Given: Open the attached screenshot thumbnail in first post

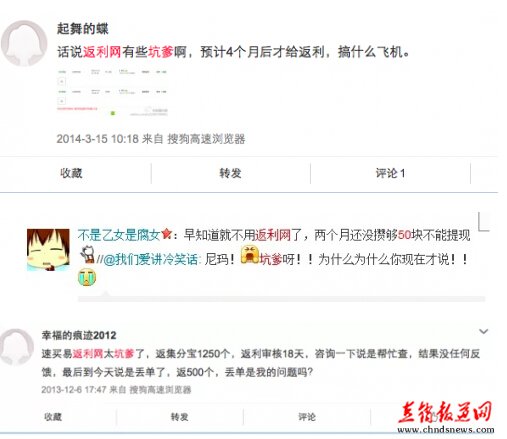Looking at the screenshot, I should (112, 92).
